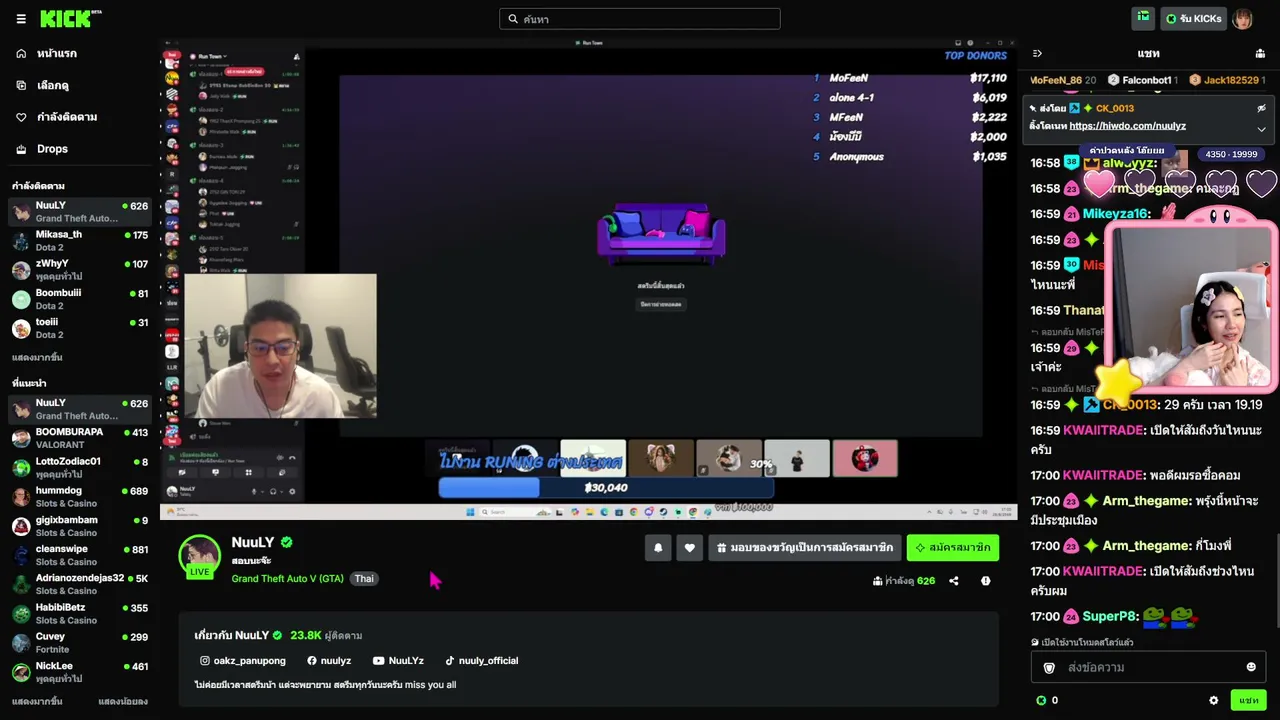Click the Thai language tag
This screenshot has width=1280, height=720.
[x=364, y=578]
